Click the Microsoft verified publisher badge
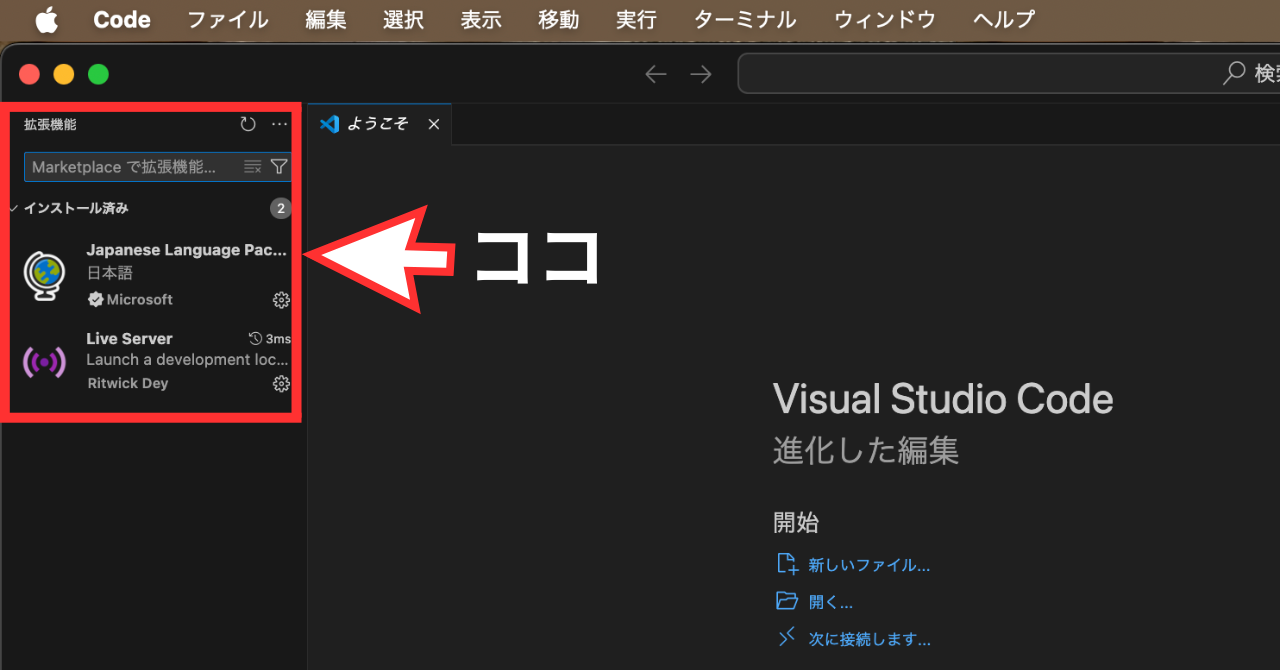Screen dimensions: 1280x670 [x=95, y=299]
